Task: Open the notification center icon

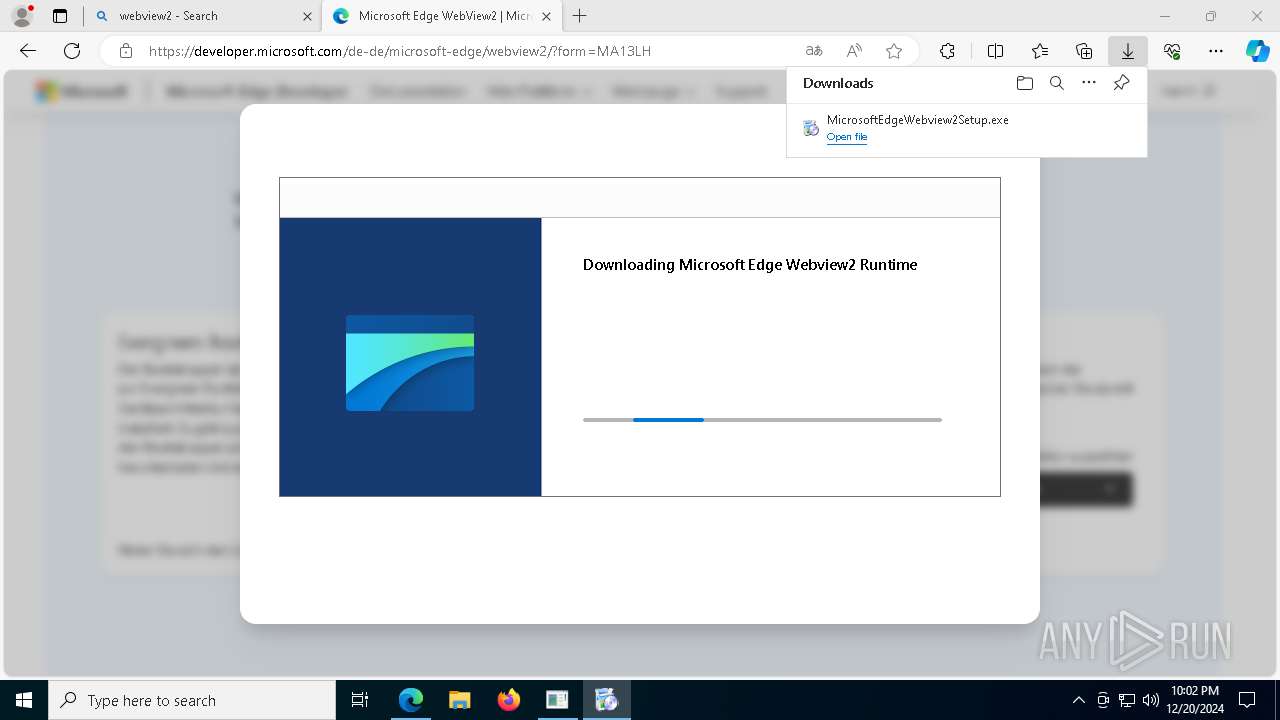Action: point(1247,700)
